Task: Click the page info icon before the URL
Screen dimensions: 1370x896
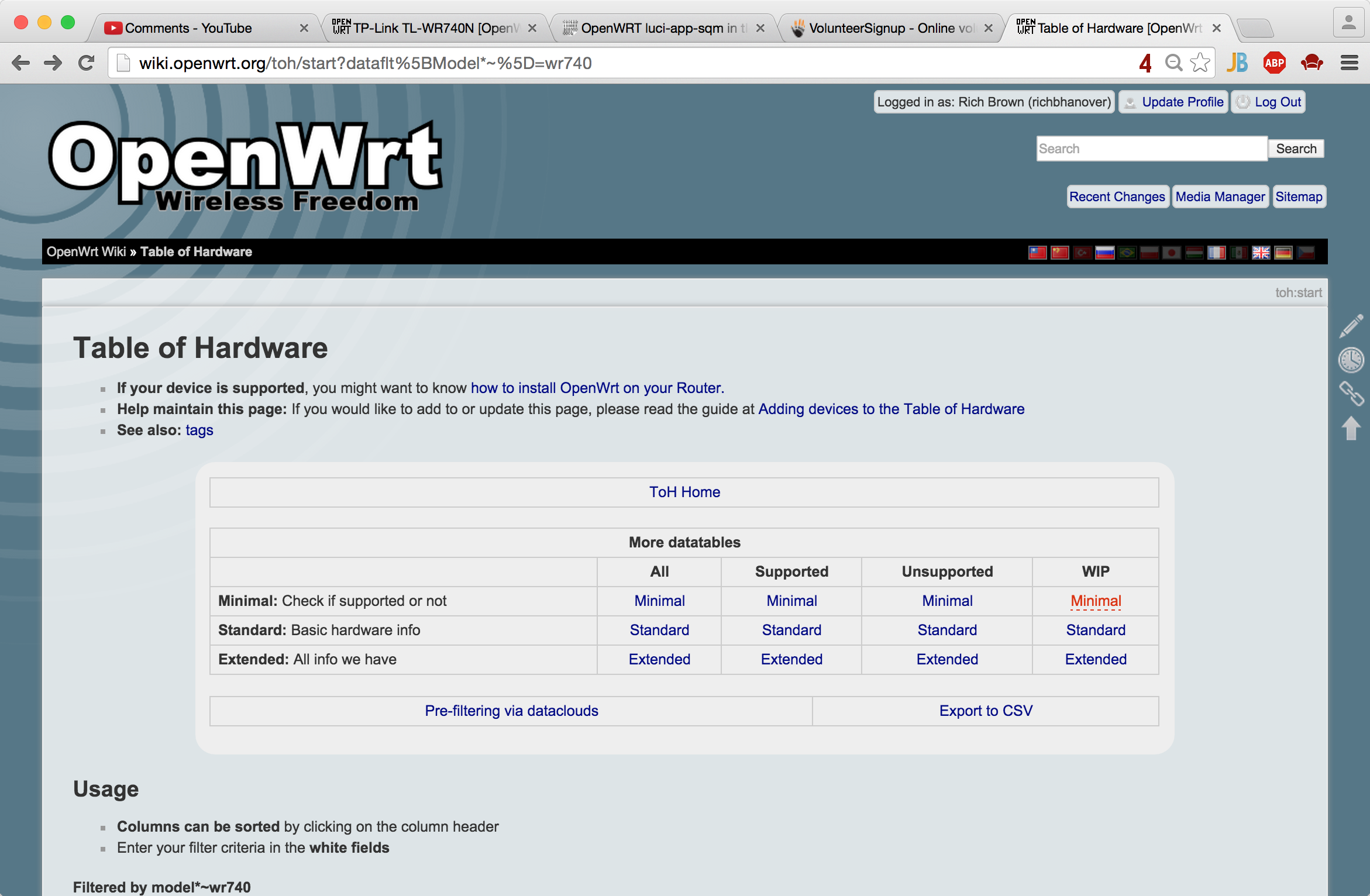Action: 123,63
